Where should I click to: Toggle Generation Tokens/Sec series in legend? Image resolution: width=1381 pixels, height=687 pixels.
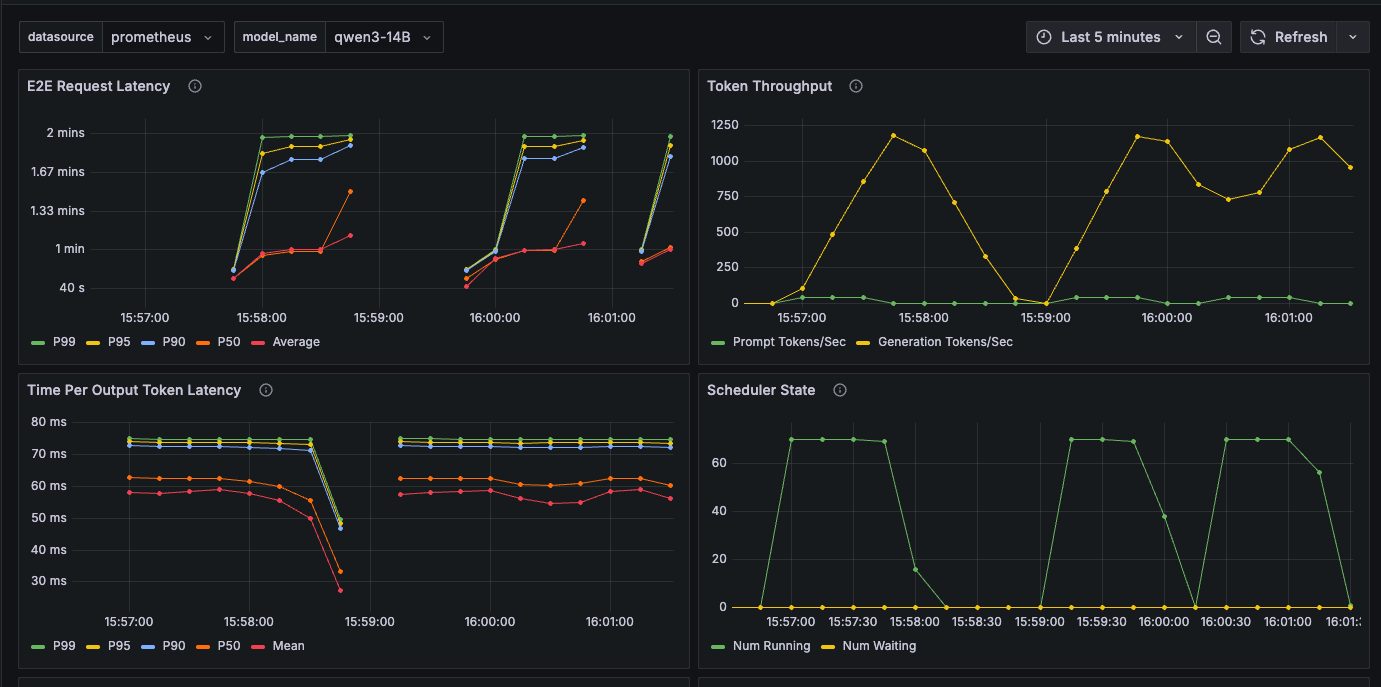click(945, 342)
